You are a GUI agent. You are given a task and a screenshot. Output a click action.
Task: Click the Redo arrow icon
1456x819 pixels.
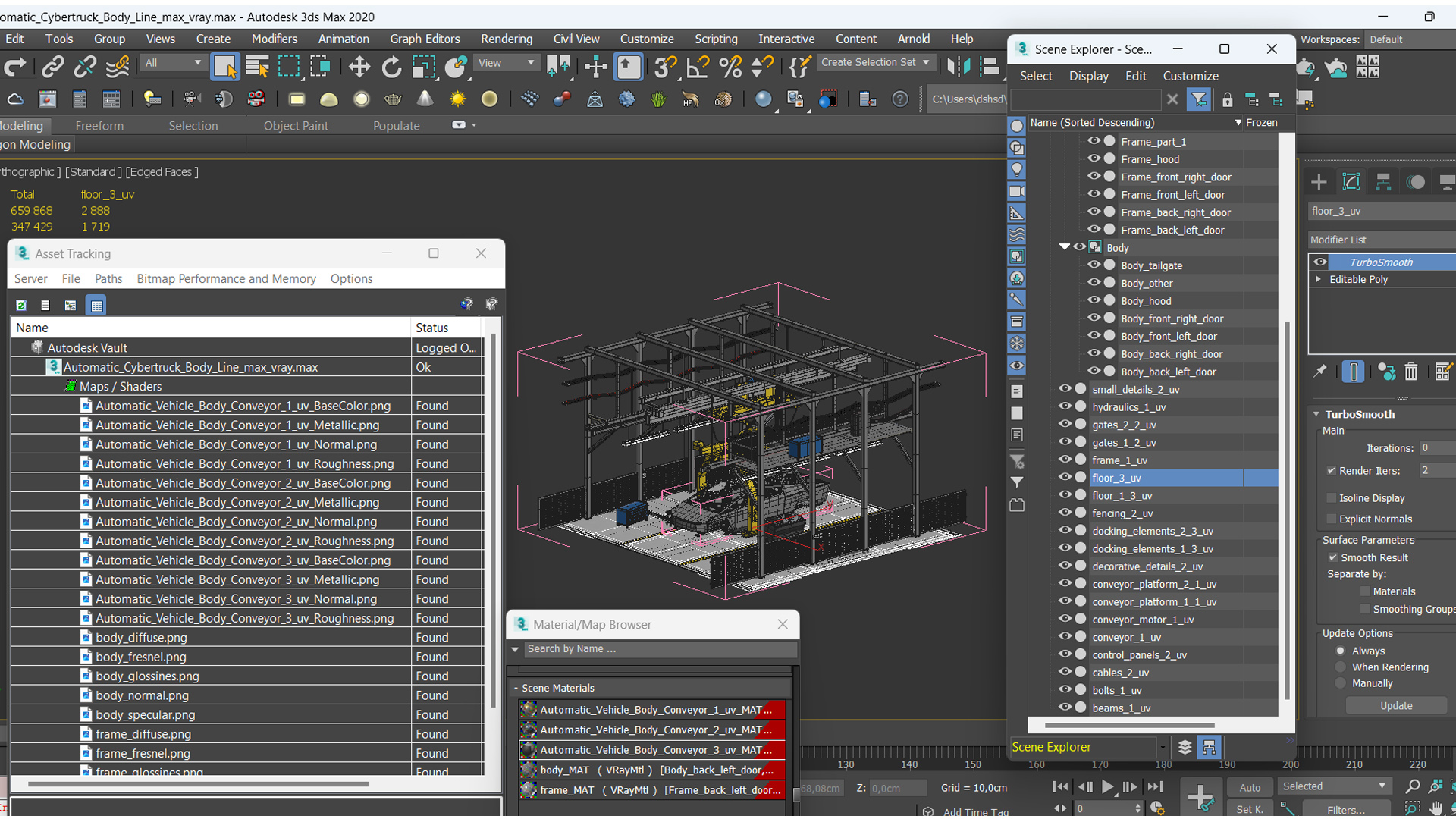pyautogui.click(x=15, y=67)
